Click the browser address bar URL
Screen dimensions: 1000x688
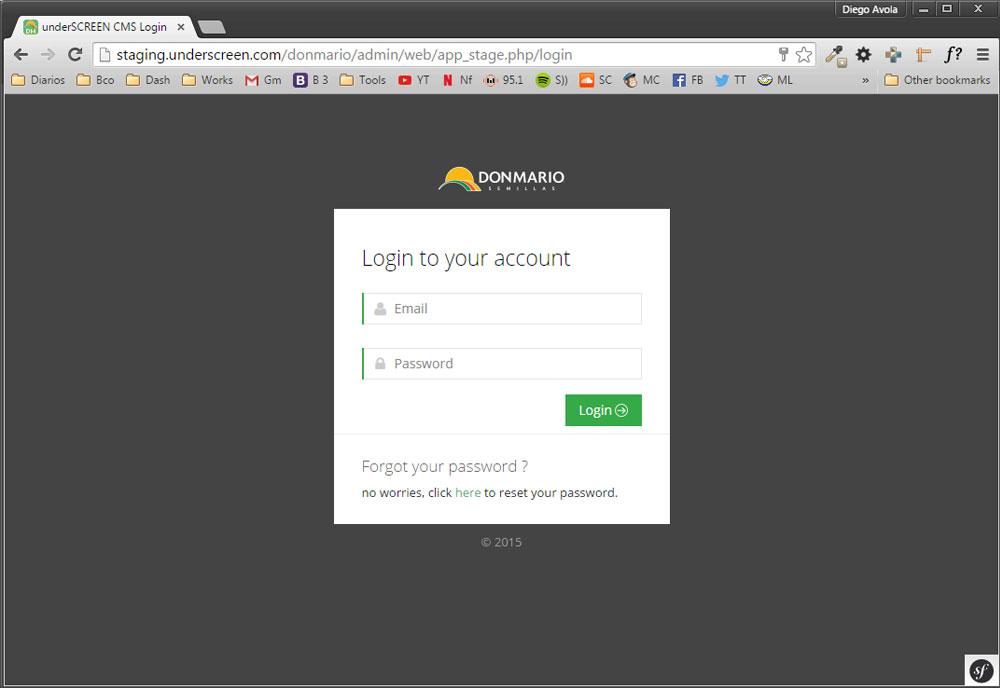point(344,55)
